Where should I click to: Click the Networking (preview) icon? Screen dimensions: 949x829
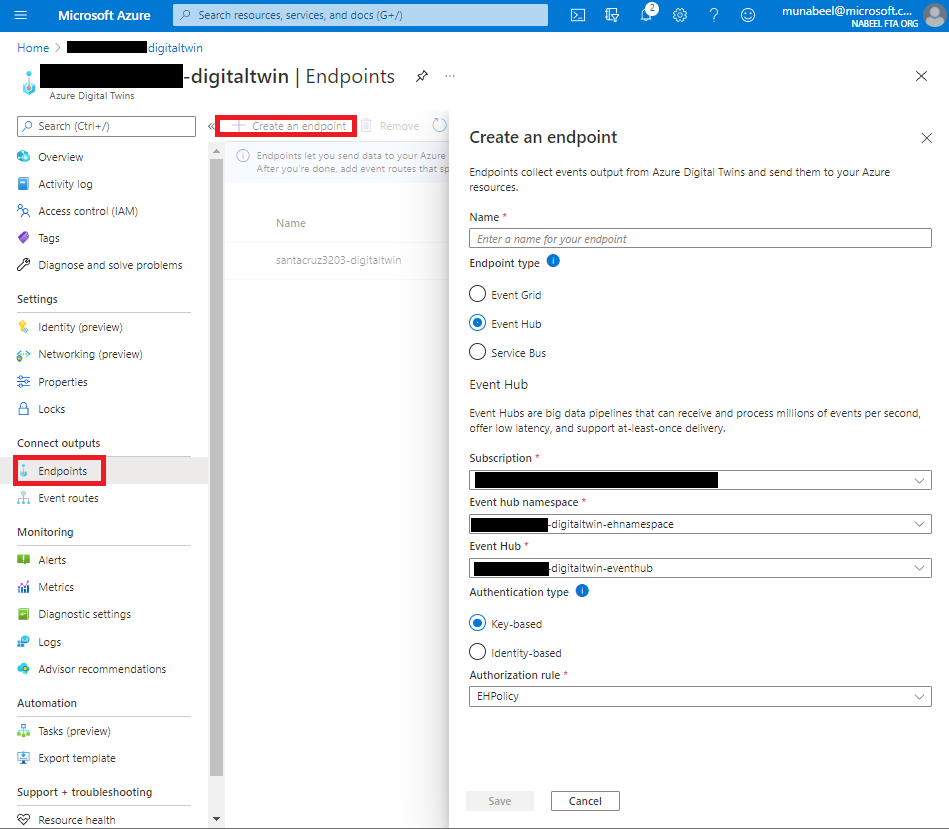[x=24, y=355]
